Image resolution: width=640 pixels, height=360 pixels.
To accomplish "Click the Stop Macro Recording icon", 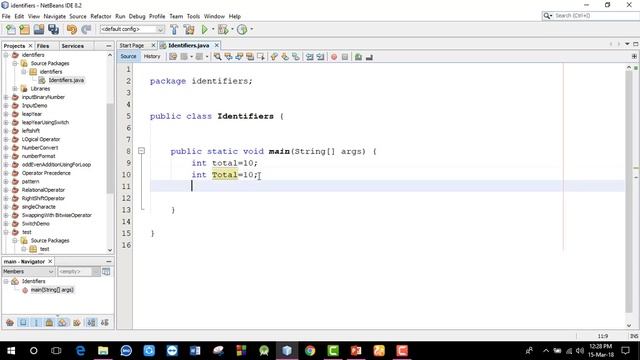I will (345, 57).
